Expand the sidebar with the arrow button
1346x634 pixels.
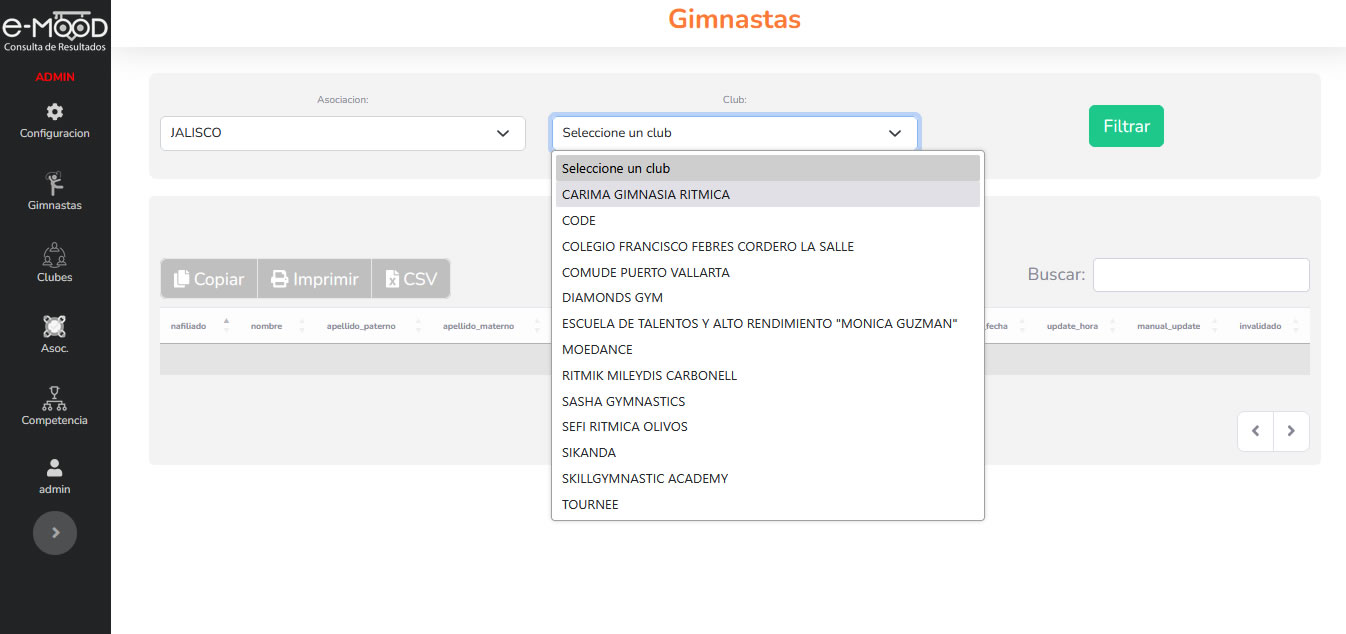55,533
